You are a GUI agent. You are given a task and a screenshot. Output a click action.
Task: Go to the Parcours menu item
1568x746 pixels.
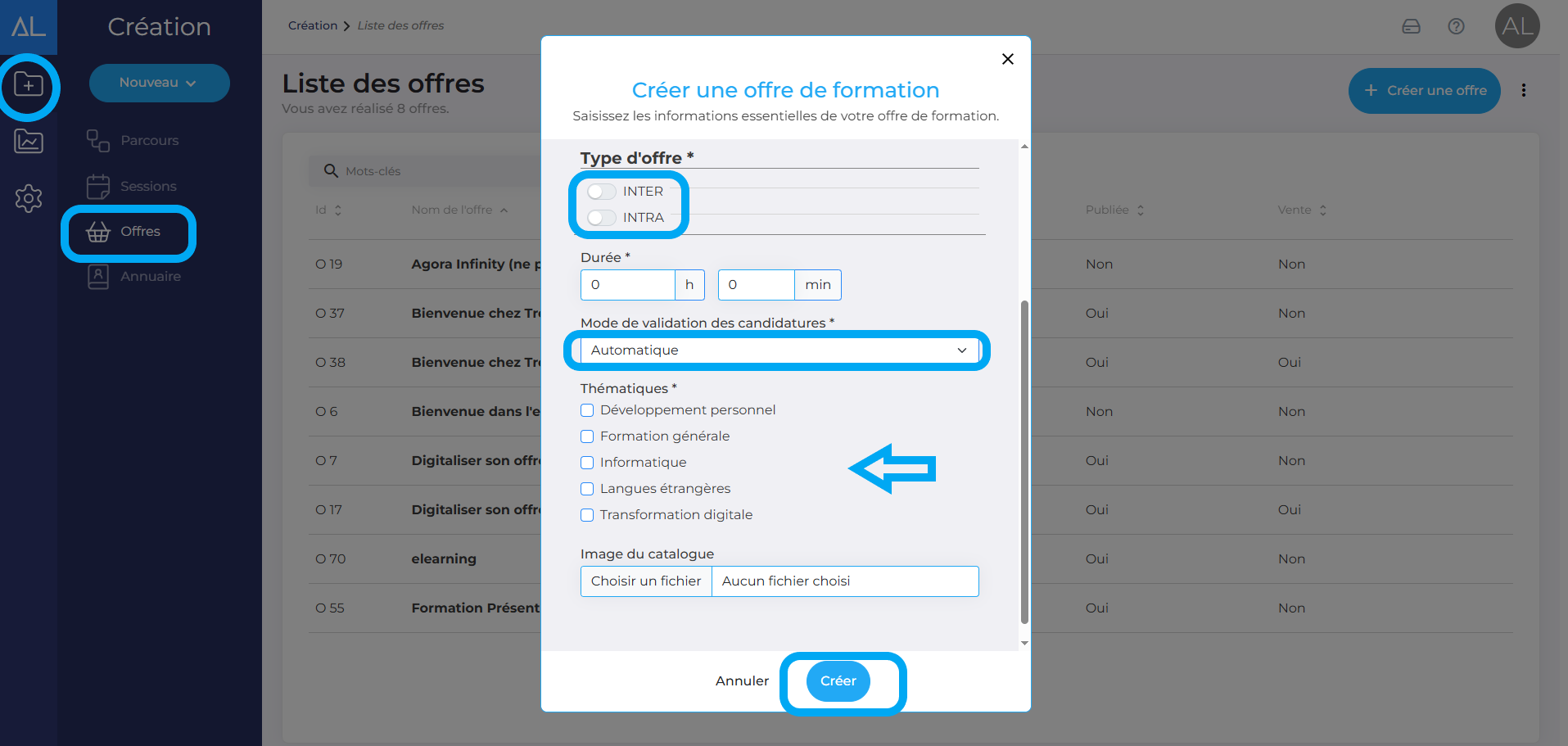(149, 141)
